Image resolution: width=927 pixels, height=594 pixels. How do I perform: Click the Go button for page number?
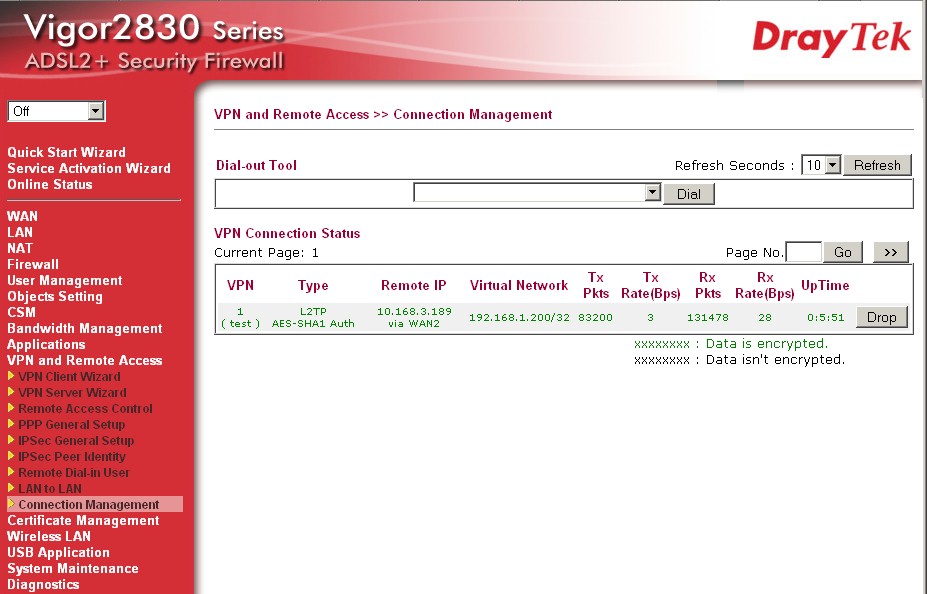pos(843,252)
